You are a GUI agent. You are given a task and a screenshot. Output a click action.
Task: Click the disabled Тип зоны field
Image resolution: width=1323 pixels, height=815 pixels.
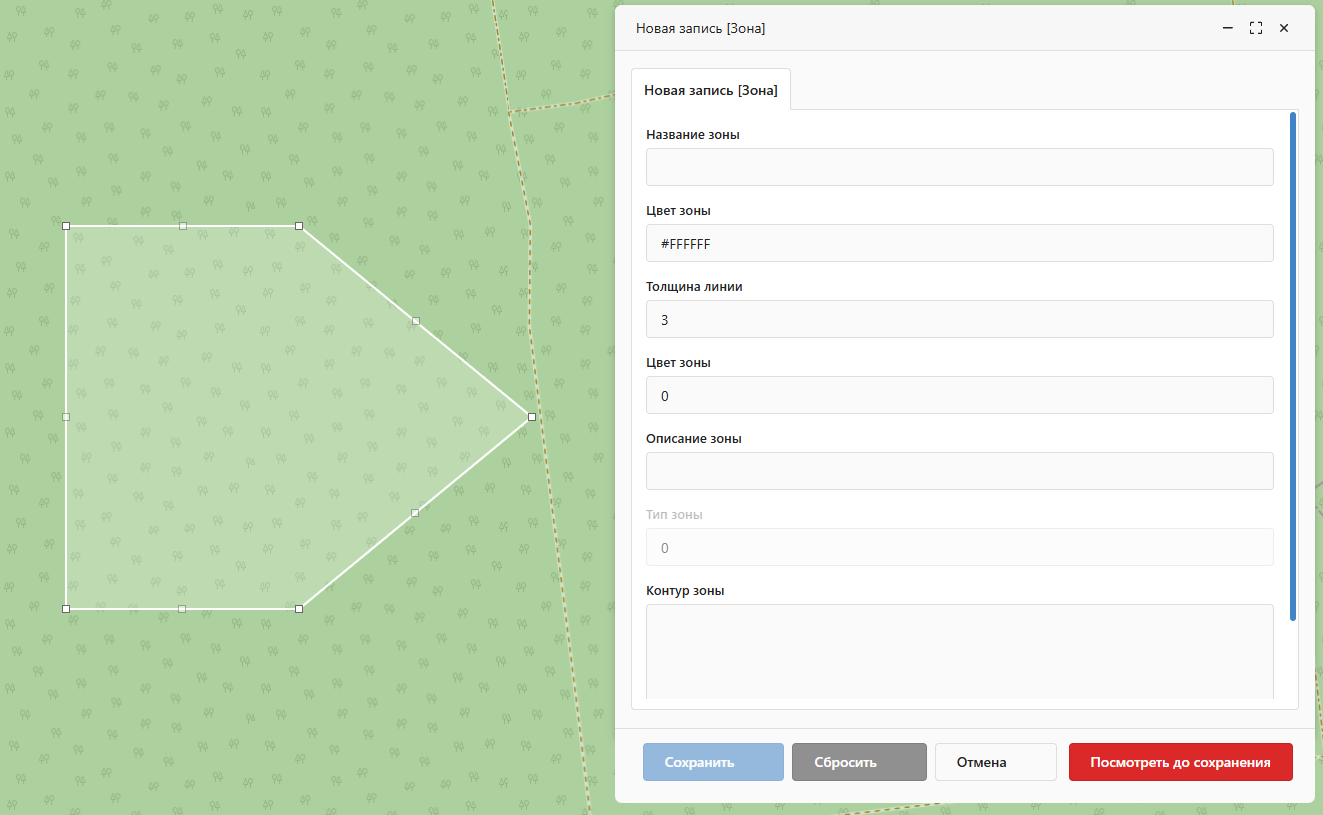[x=959, y=547]
